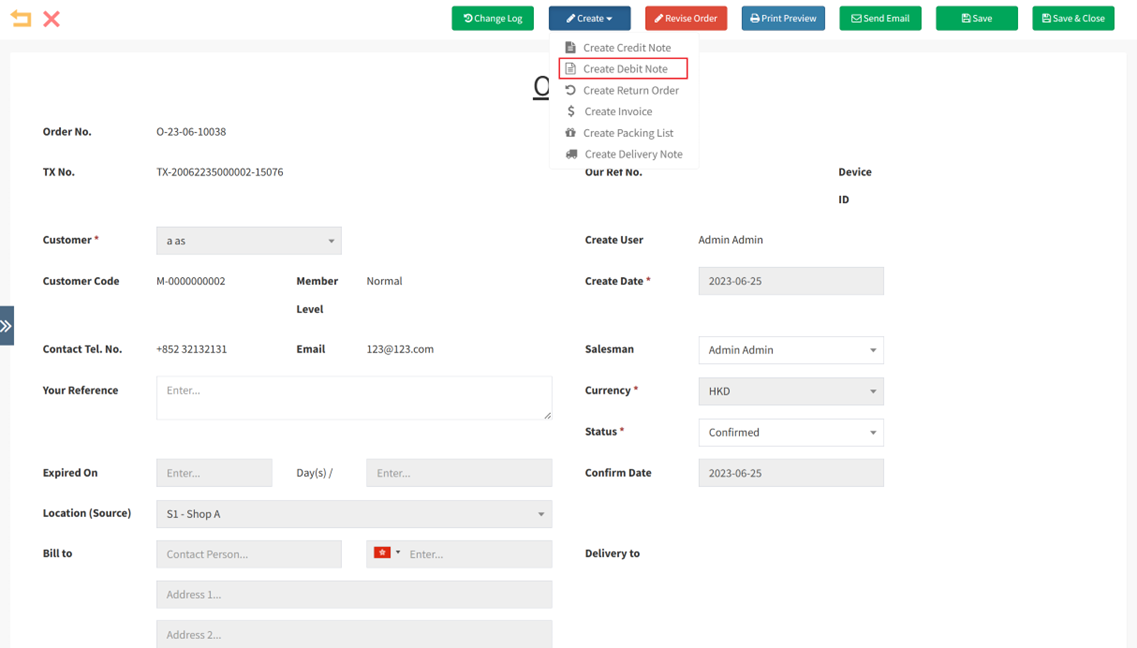The image size is (1137, 648).
Task: Click the Hong Kong flag in the phone field
Action: [383, 553]
